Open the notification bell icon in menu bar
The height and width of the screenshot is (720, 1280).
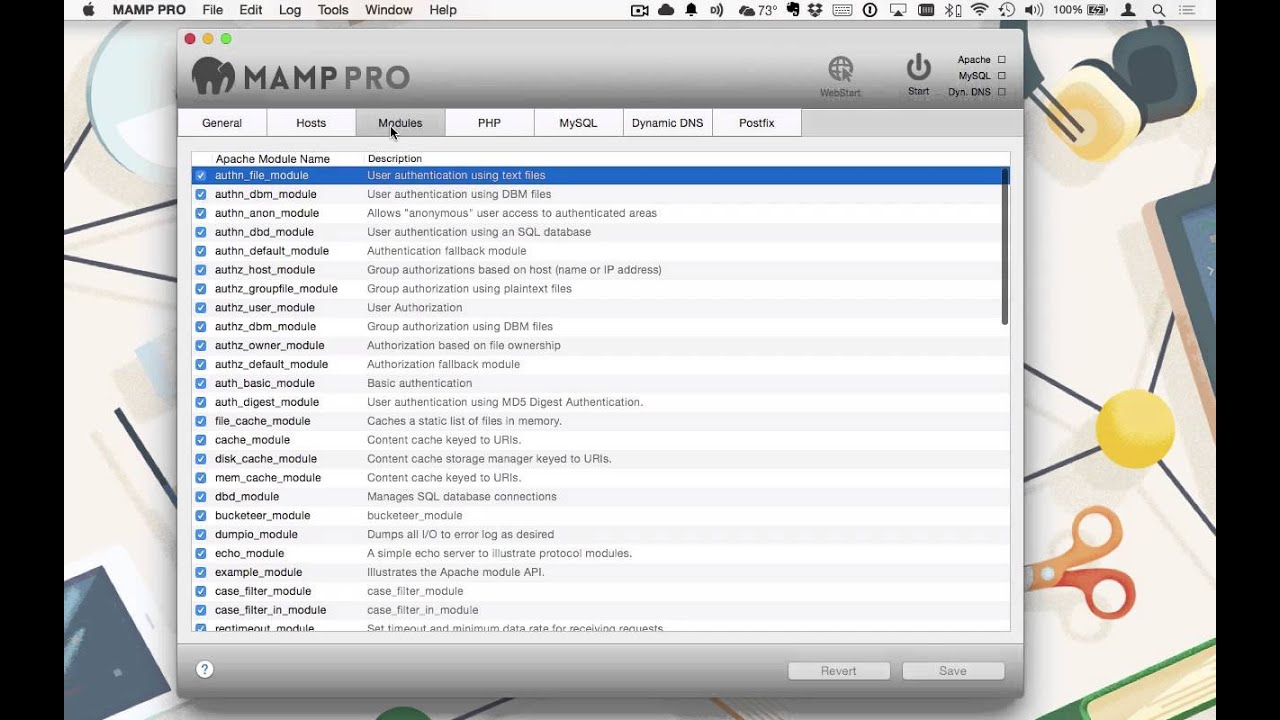[x=691, y=10]
